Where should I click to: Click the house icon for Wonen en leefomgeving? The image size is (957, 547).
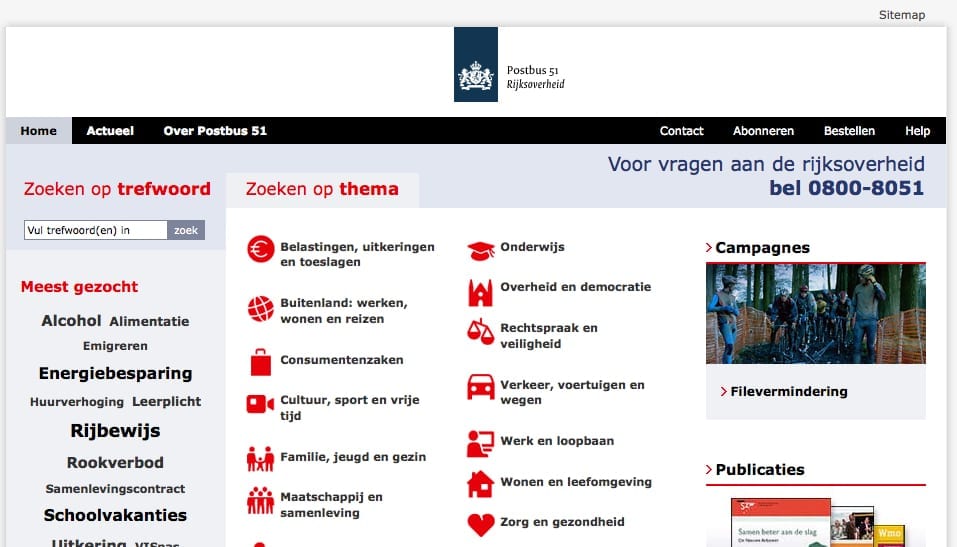pyautogui.click(x=480, y=484)
